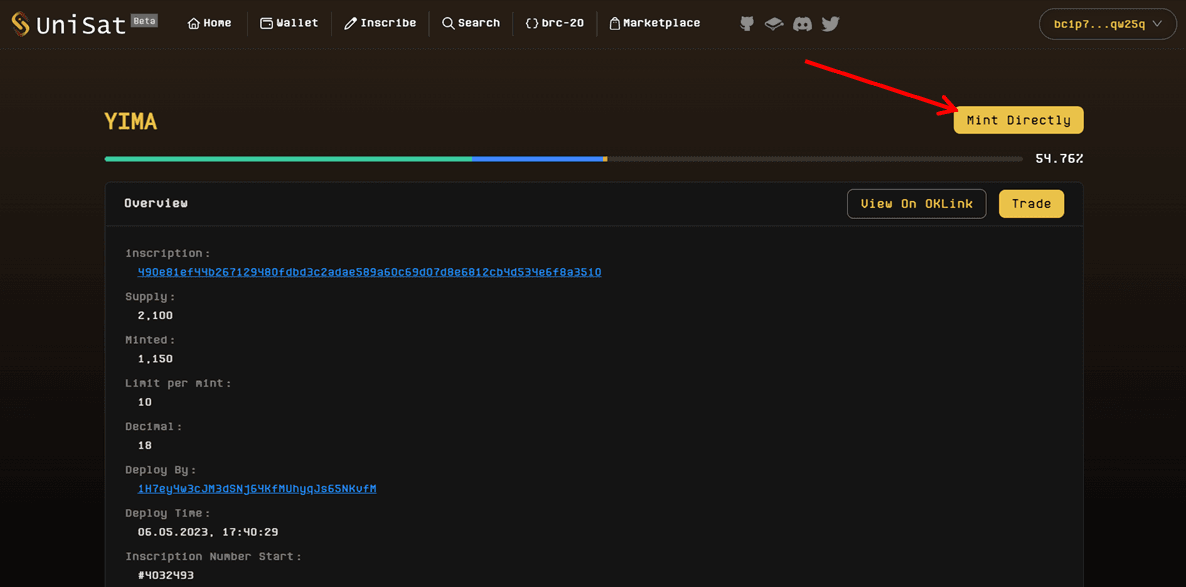Click the UniSat logo icon
The height and width of the screenshot is (587, 1186).
[x=20, y=24]
